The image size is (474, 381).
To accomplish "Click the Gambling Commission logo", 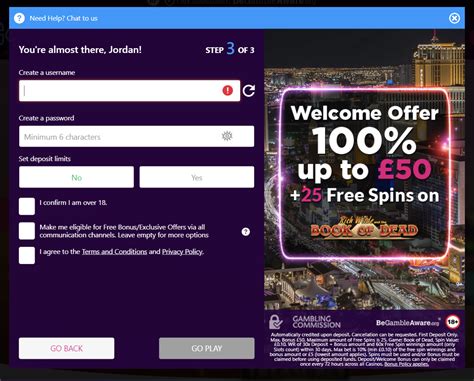I will 305,322.
